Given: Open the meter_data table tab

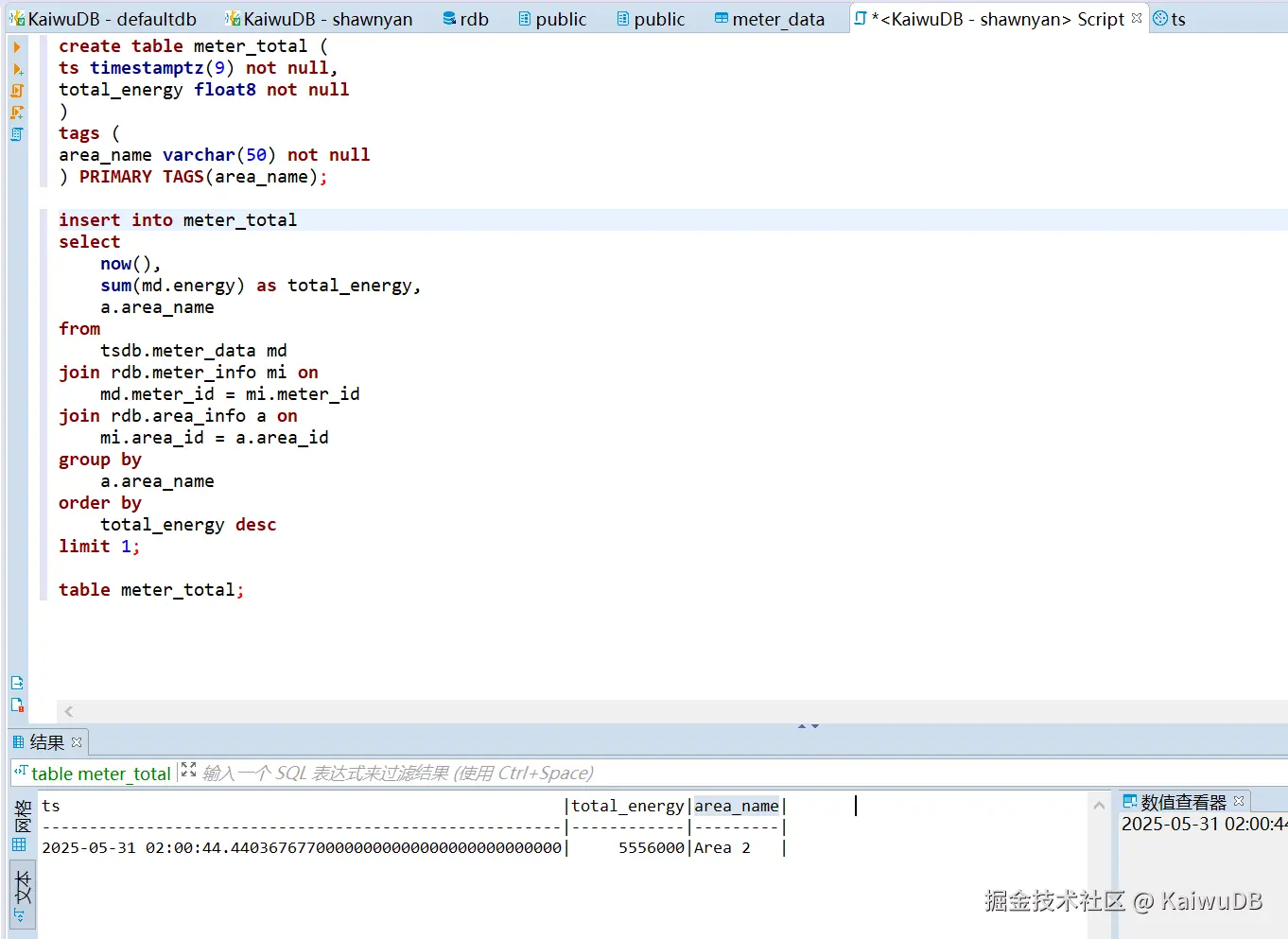Looking at the screenshot, I should [770, 19].
